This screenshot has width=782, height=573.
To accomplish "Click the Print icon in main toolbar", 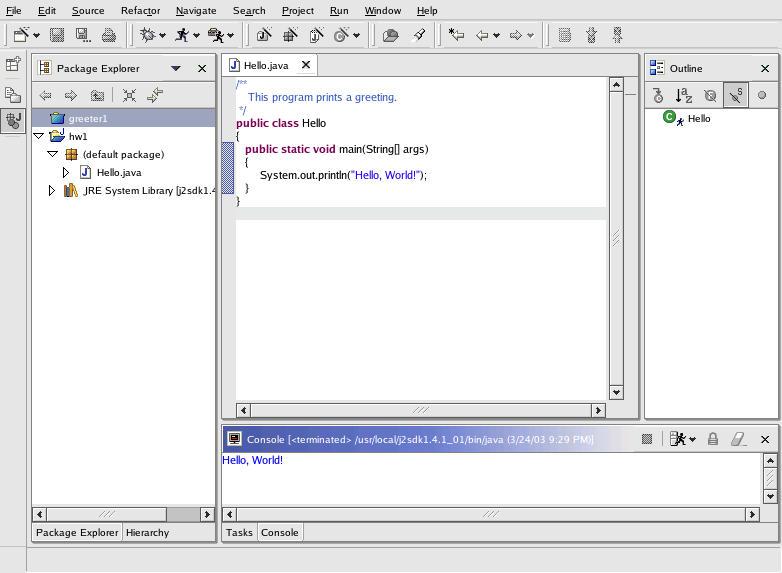I will click(x=108, y=35).
